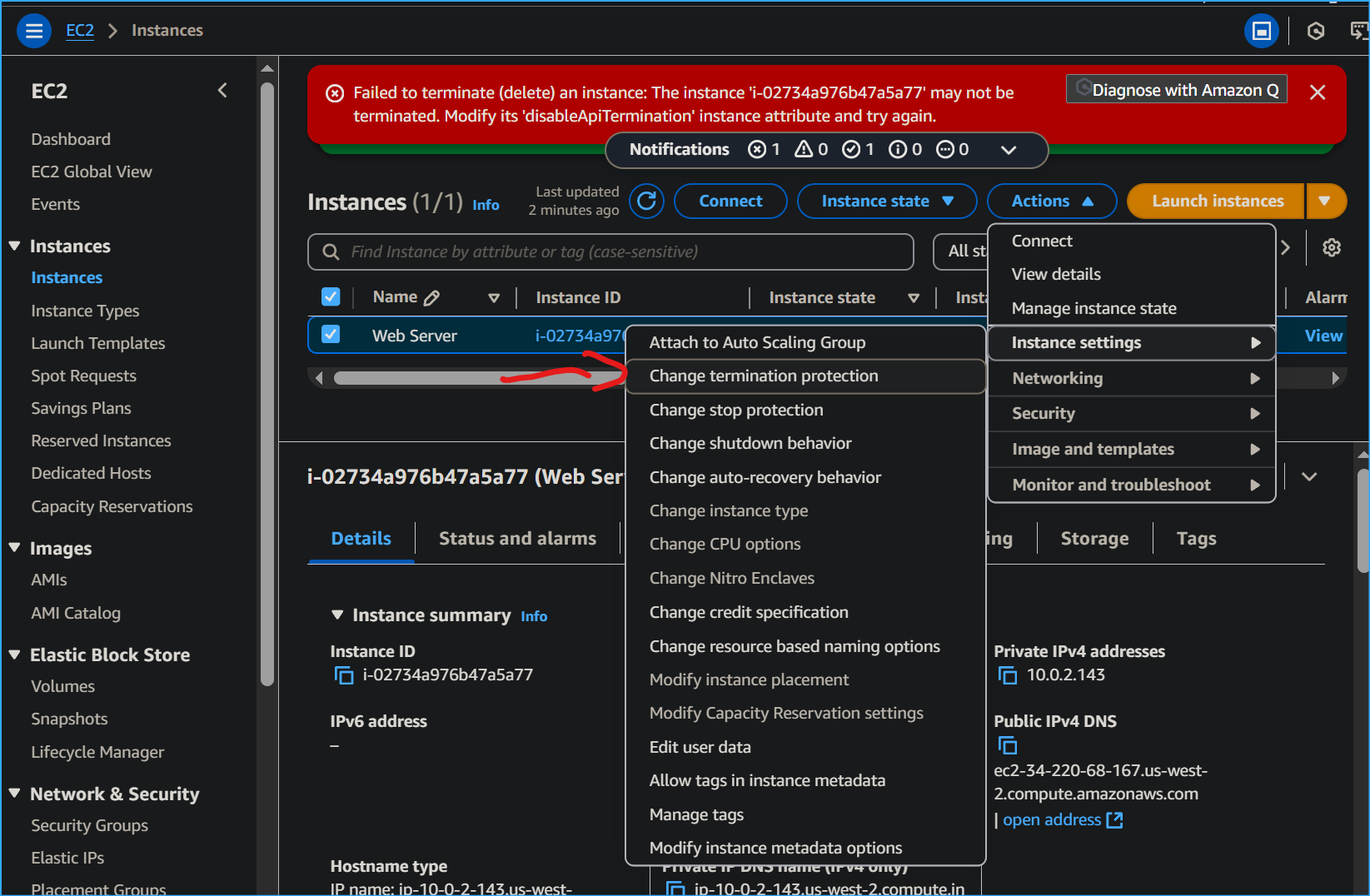This screenshot has height=896, width=1370.
Task: Expand the Notifications panel chevron
Action: 1008,150
